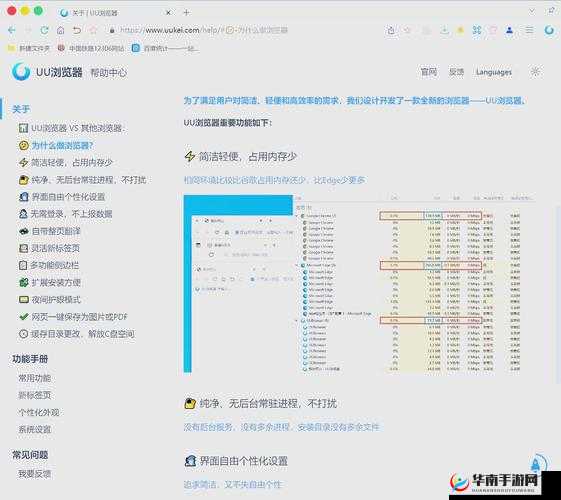Open the 官网 link in header
The width and height of the screenshot is (561, 500).
pos(429,72)
